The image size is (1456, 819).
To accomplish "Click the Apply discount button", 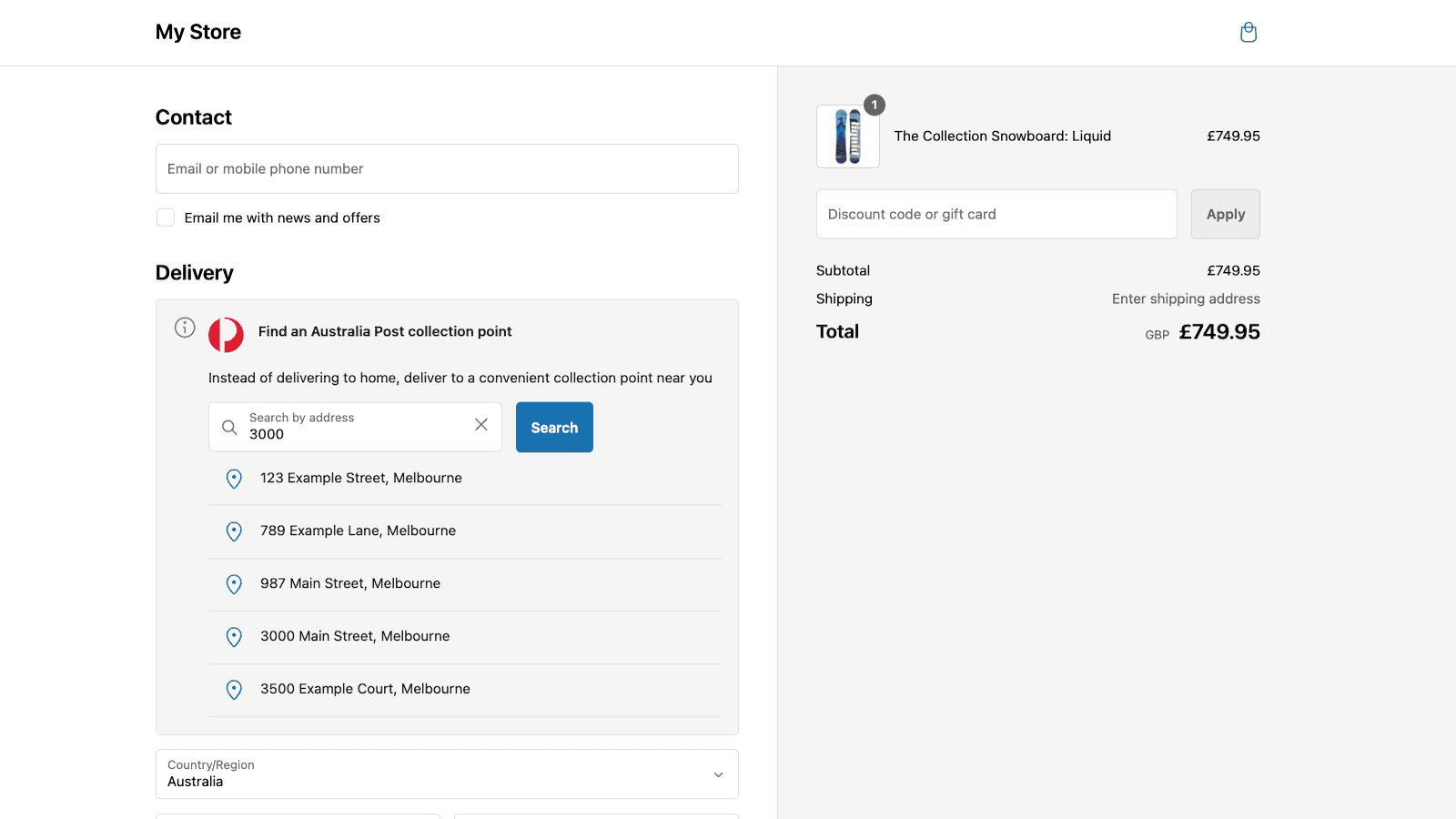I will pos(1225,214).
